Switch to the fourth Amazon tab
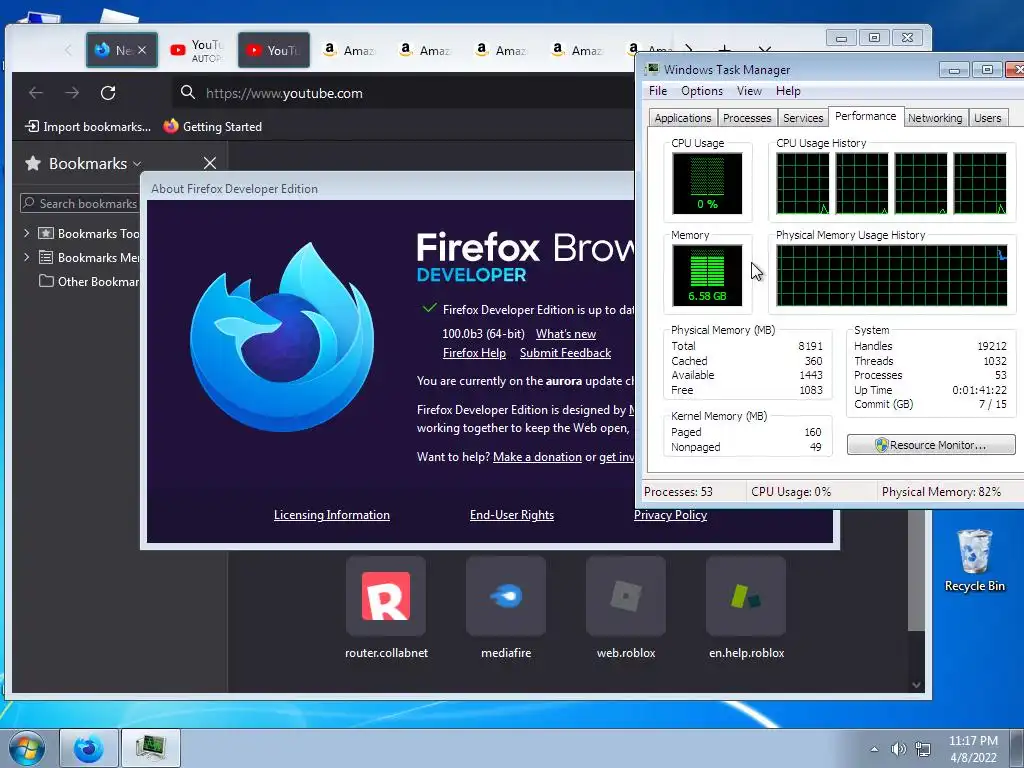Screen dimensions: 1024x768 coord(577,50)
